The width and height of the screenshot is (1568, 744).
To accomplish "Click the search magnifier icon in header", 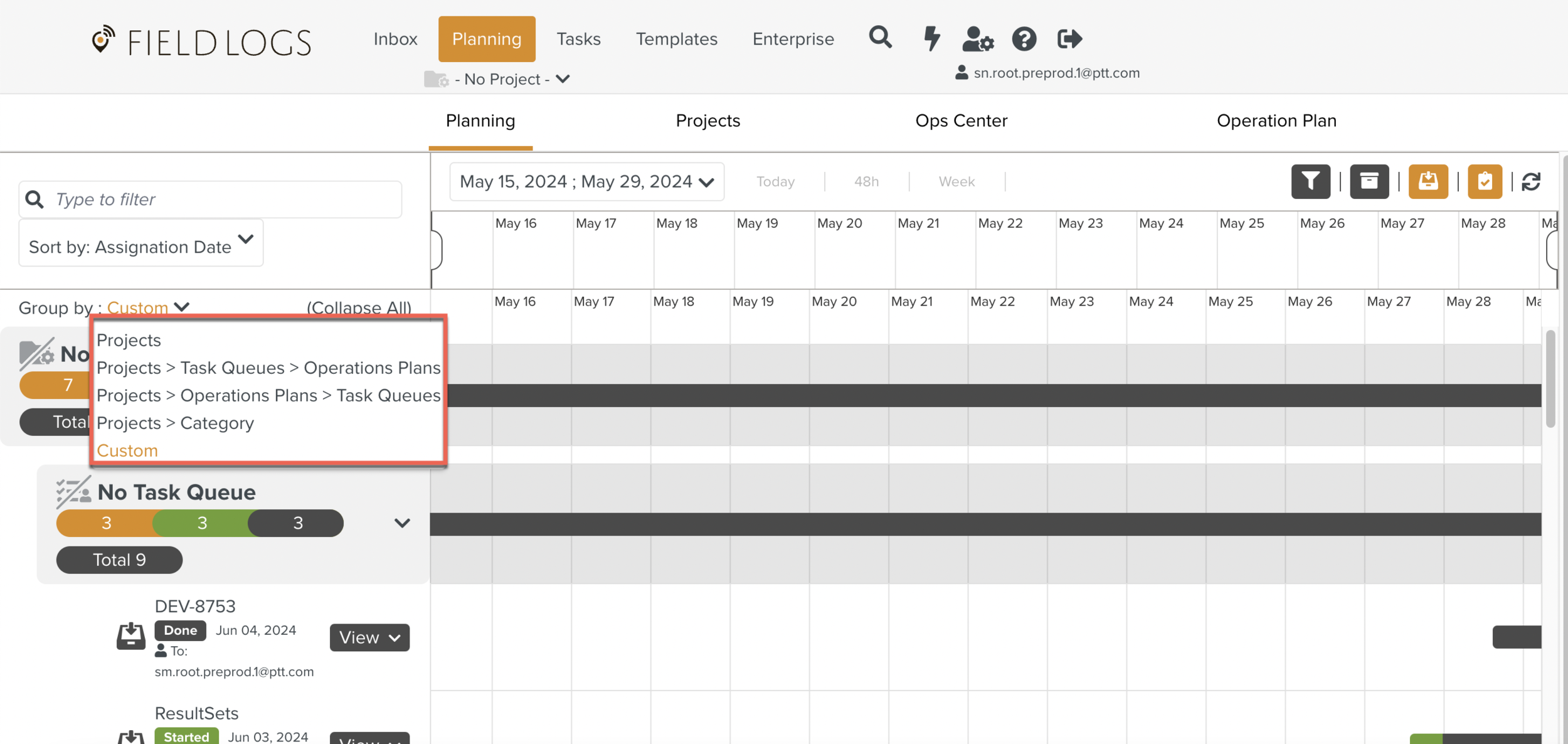I will 880,38.
